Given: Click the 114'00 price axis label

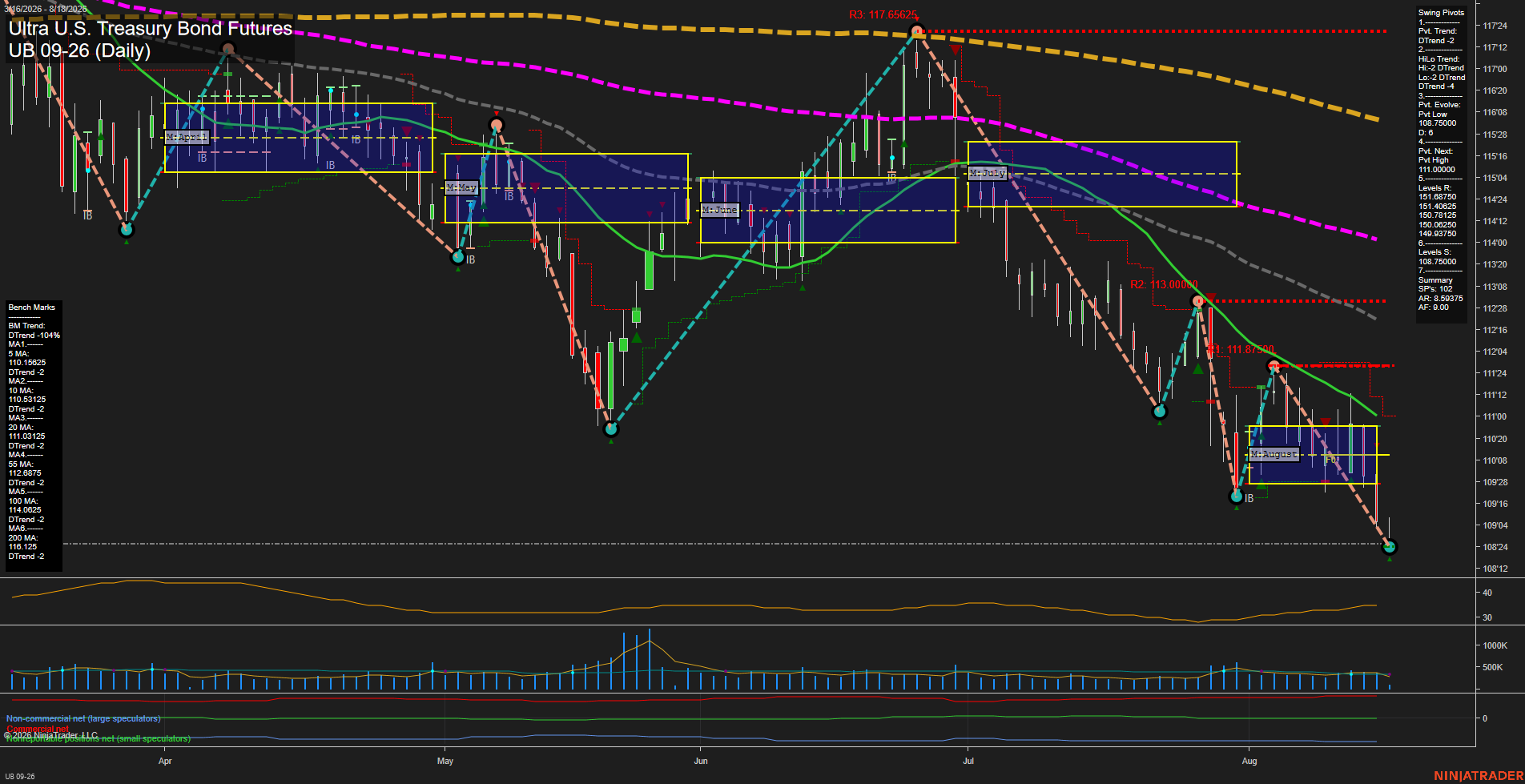Looking at the screenshot, I should [1495, 243].
